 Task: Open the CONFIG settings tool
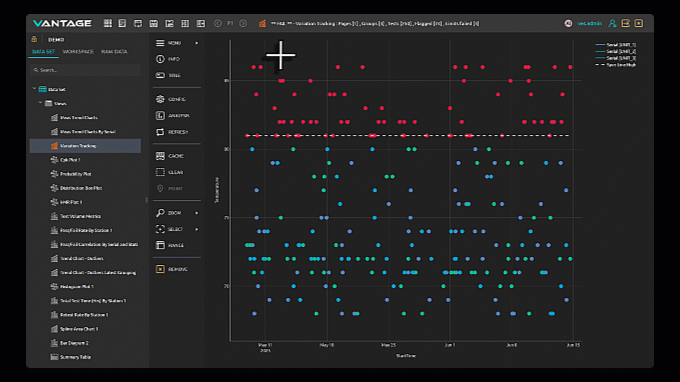click(171, 99)
